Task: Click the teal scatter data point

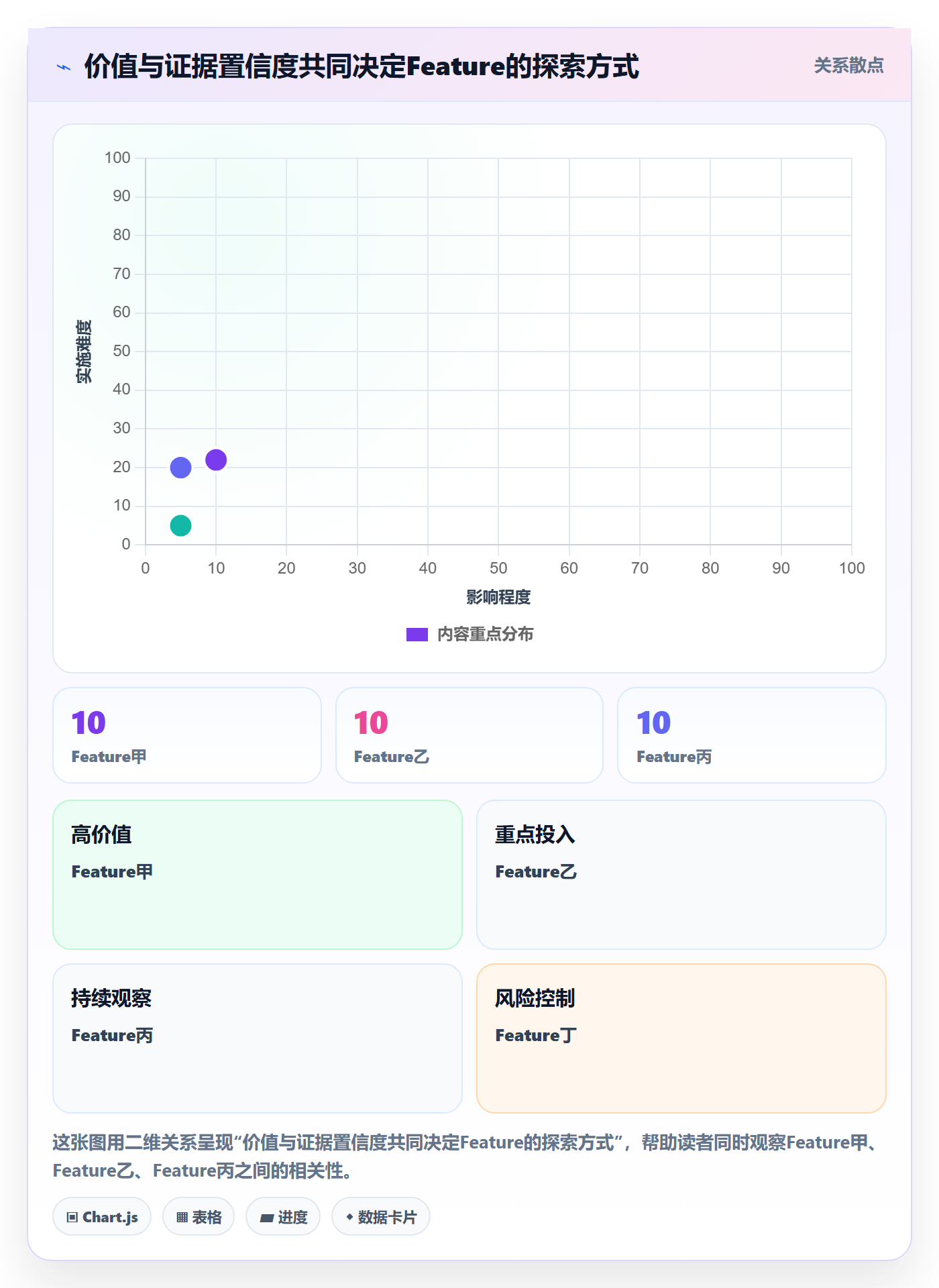Action: [x=180, y=525]
